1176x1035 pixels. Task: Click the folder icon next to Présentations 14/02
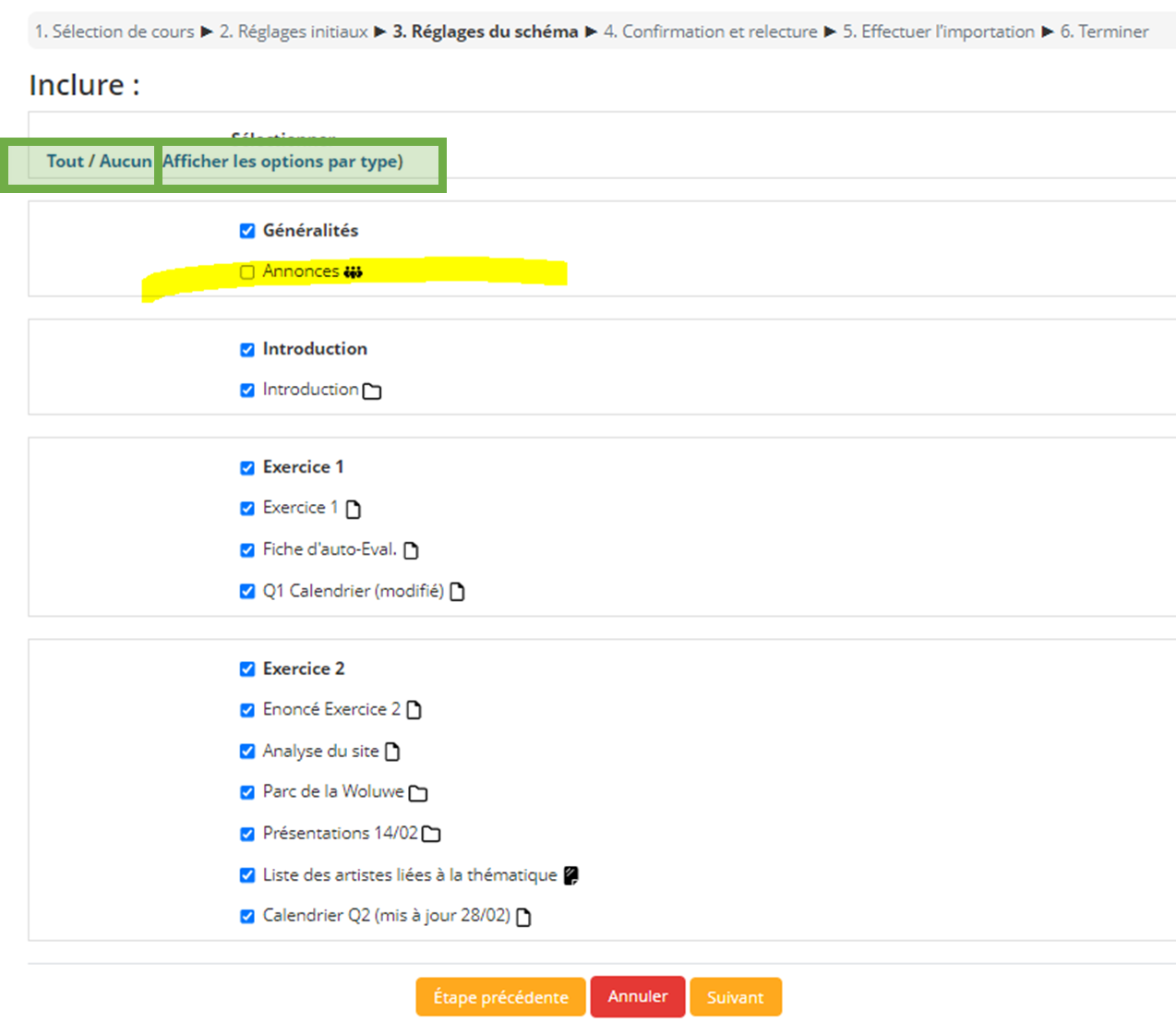[x=431, y=835]
